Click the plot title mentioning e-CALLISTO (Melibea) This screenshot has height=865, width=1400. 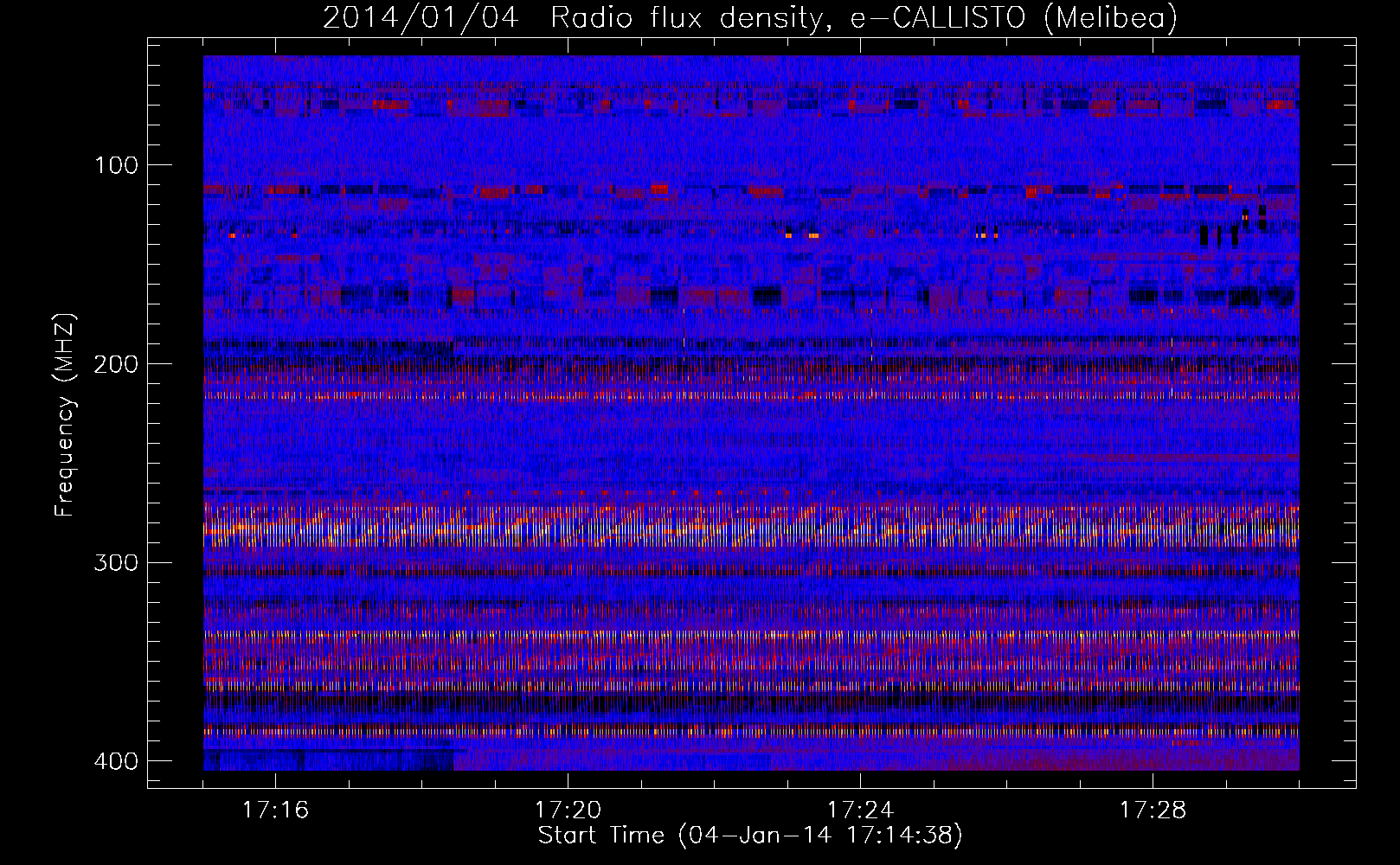(750, 17)
